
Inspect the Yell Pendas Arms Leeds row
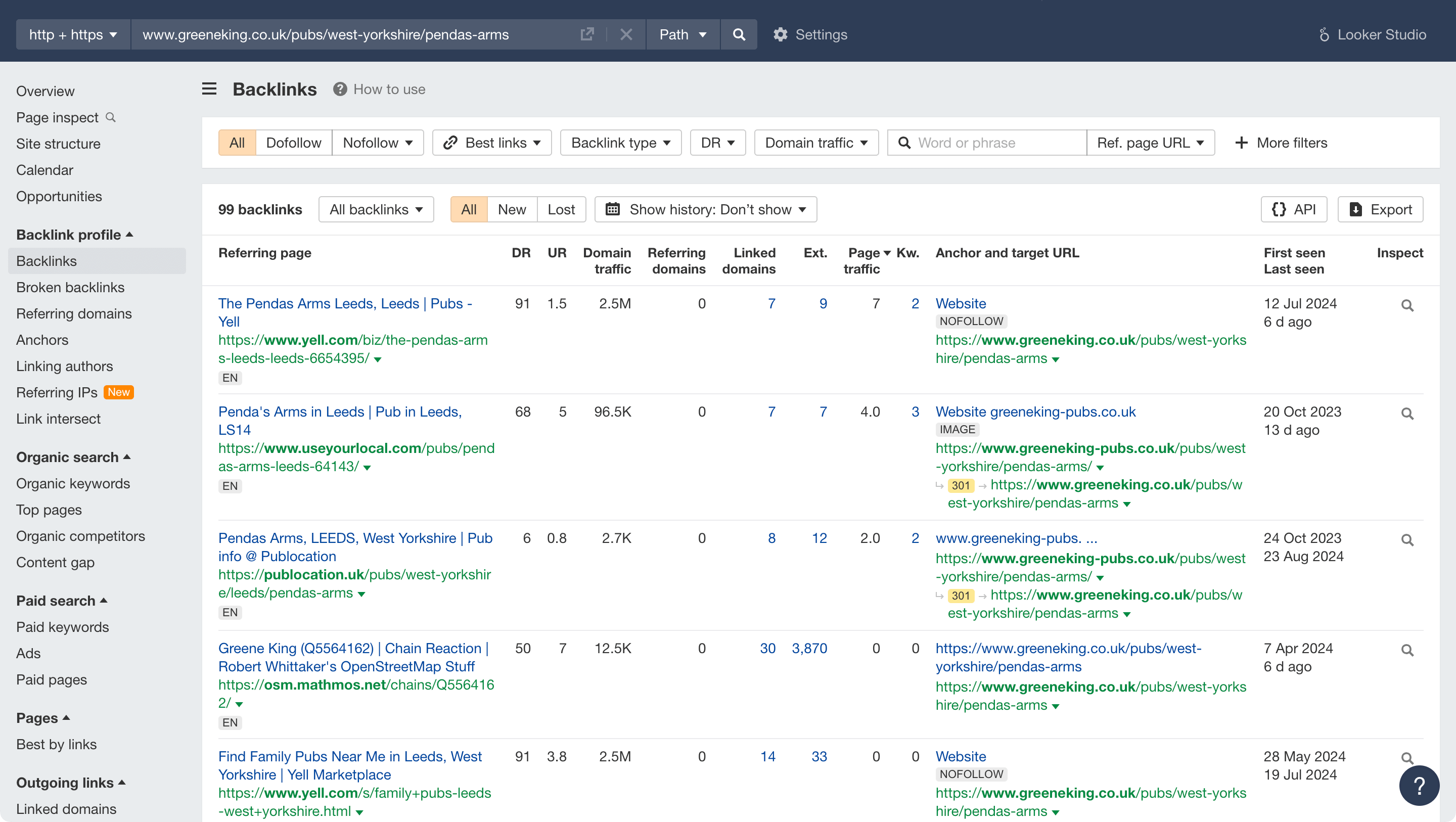[x=1407, y=306]
